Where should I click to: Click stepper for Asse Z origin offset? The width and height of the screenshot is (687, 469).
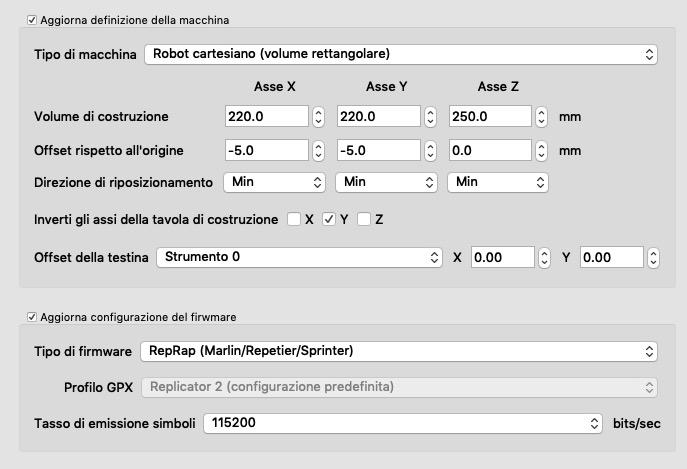543,151
